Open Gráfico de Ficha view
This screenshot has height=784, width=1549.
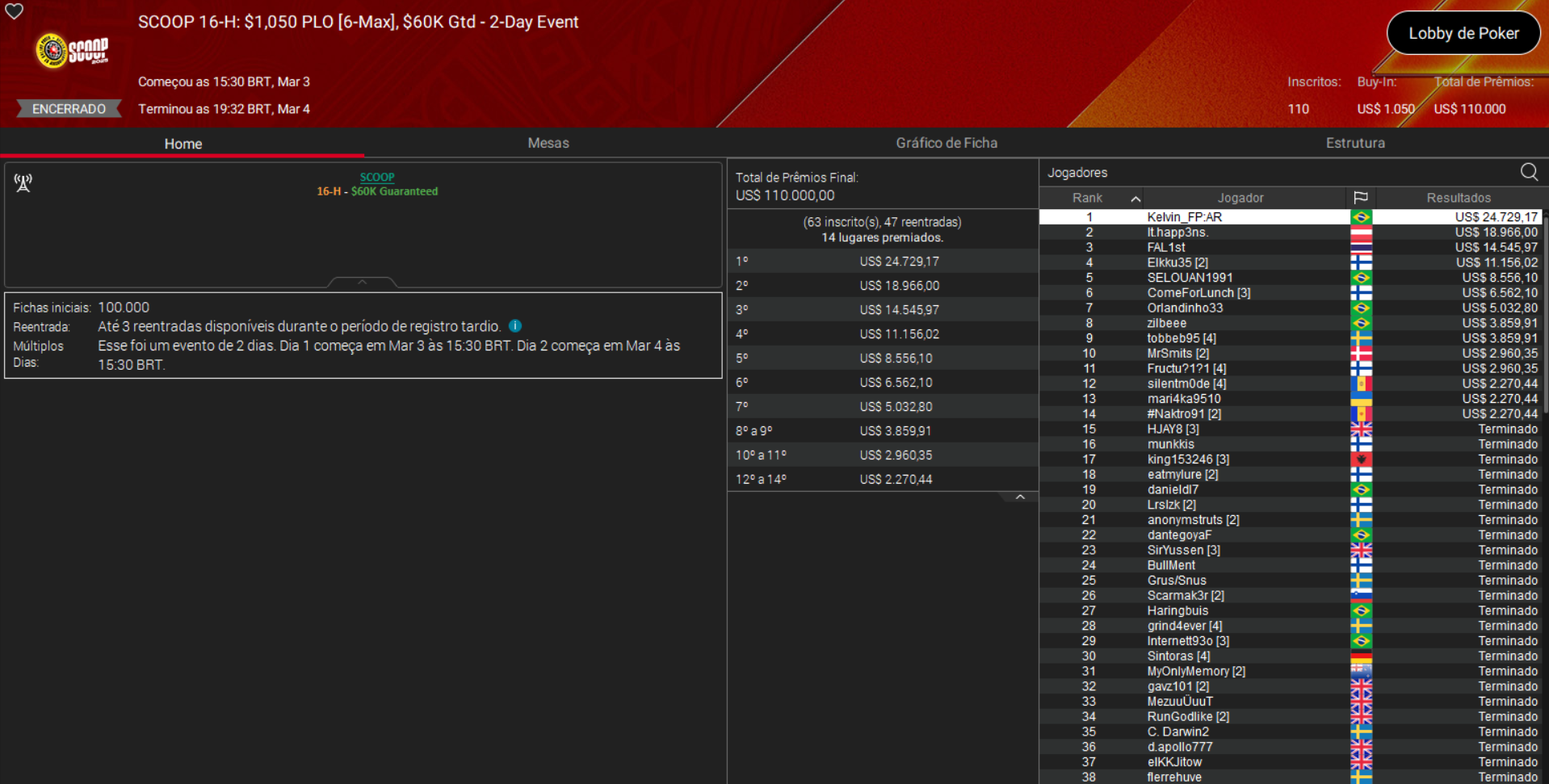pos(946,143)
